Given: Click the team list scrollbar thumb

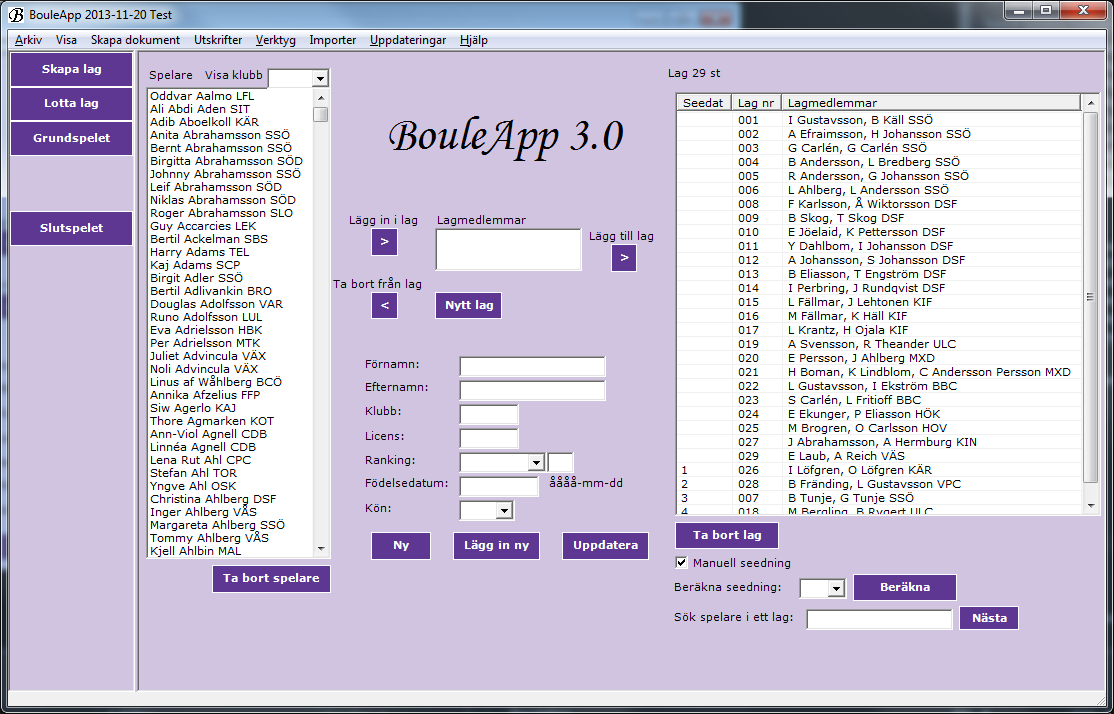Looking at the screenshot, I should 1090,297.
